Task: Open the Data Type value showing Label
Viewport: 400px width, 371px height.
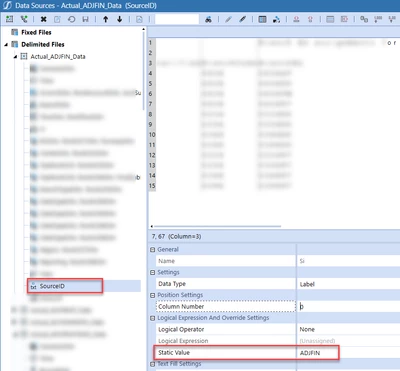Action: tap(348, 284)
